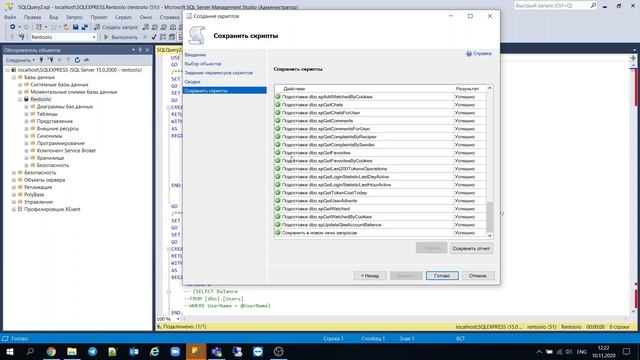This screenshot has width=640, height=360.
Task: Go to Сводка wizard step
Action: [192, 82]
